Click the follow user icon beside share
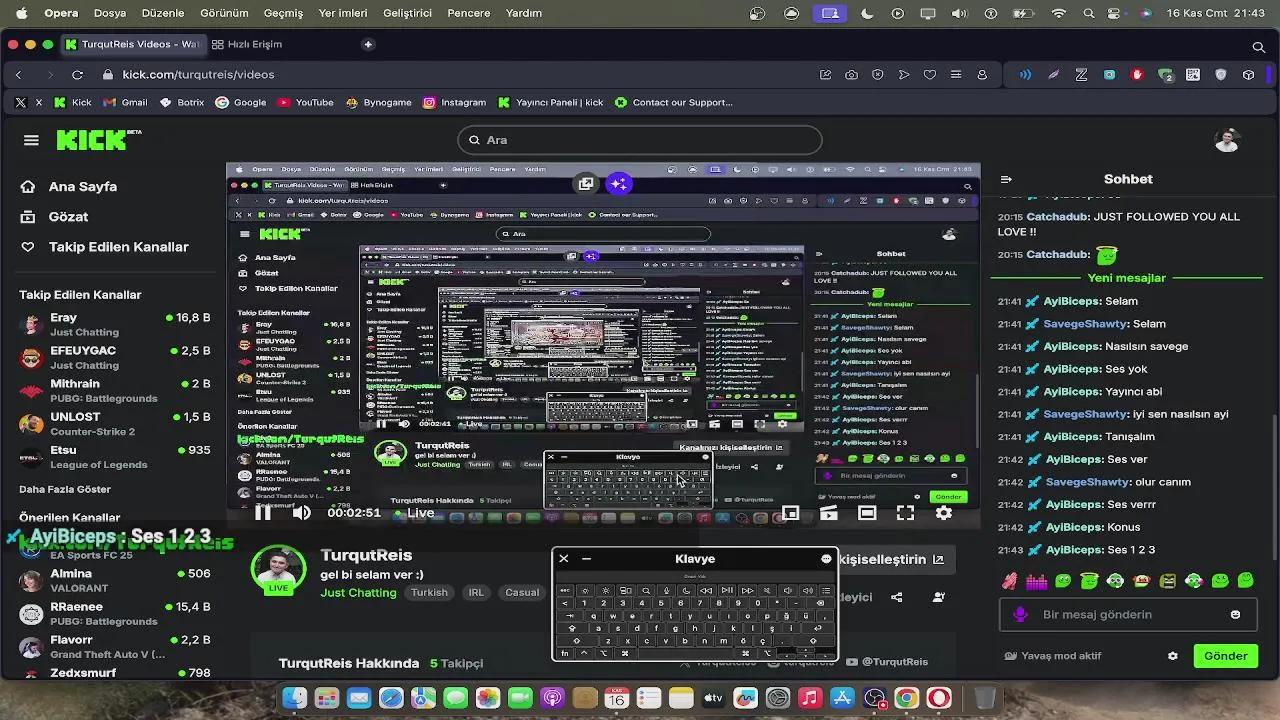 click(938, 597)
